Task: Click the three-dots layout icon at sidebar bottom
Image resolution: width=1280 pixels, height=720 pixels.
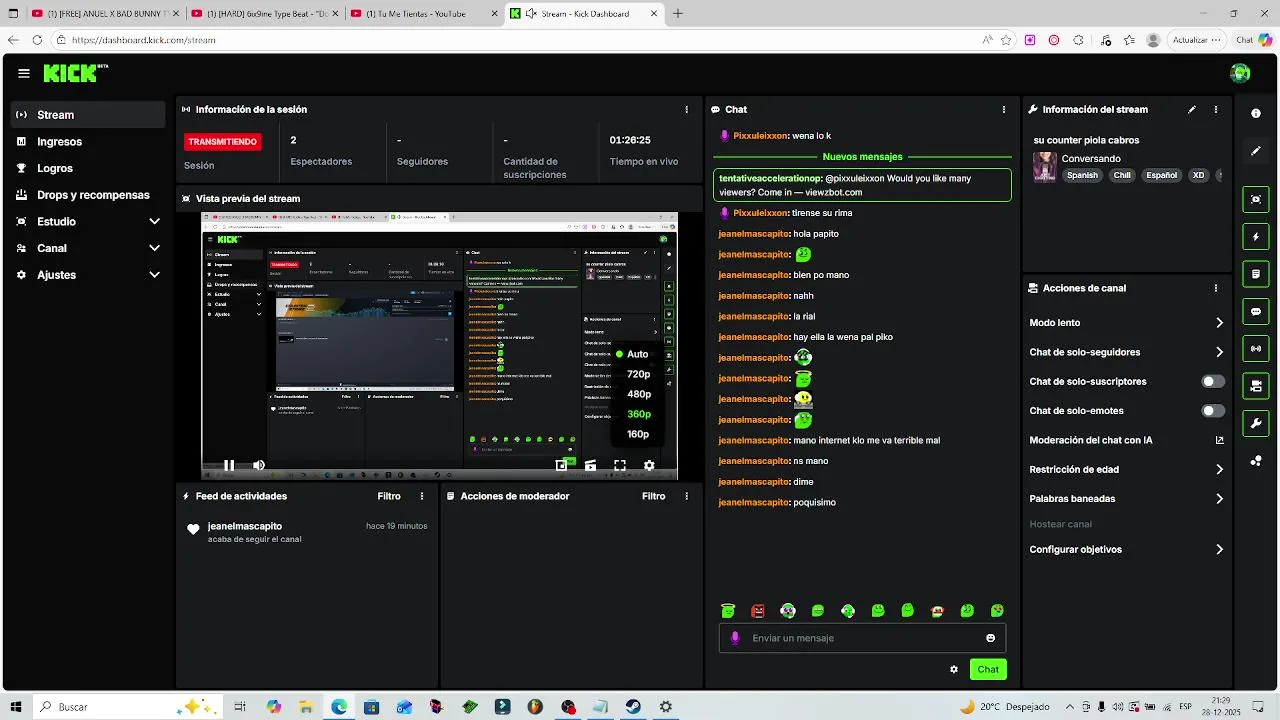Action: 1256,461
